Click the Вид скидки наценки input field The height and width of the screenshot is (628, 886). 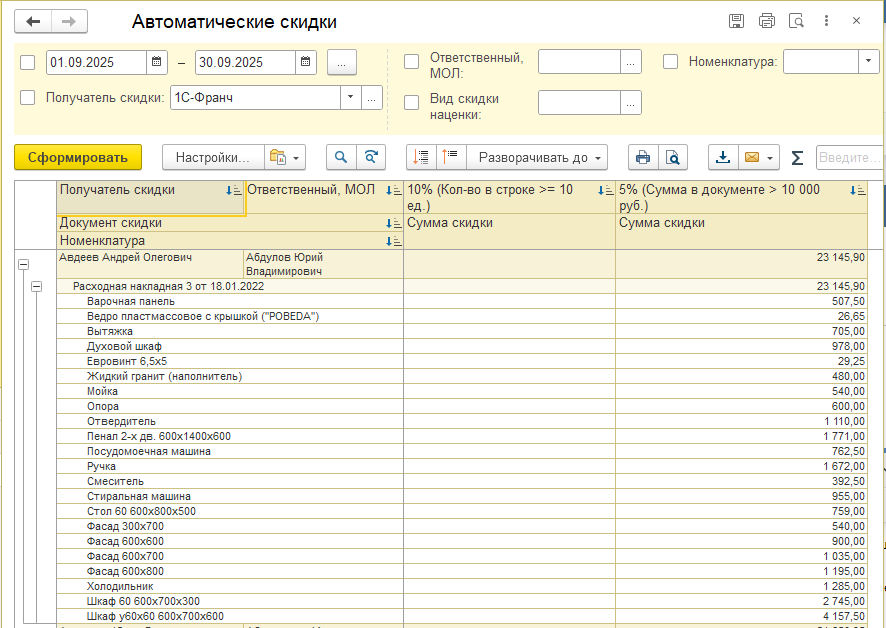point(580,102)
